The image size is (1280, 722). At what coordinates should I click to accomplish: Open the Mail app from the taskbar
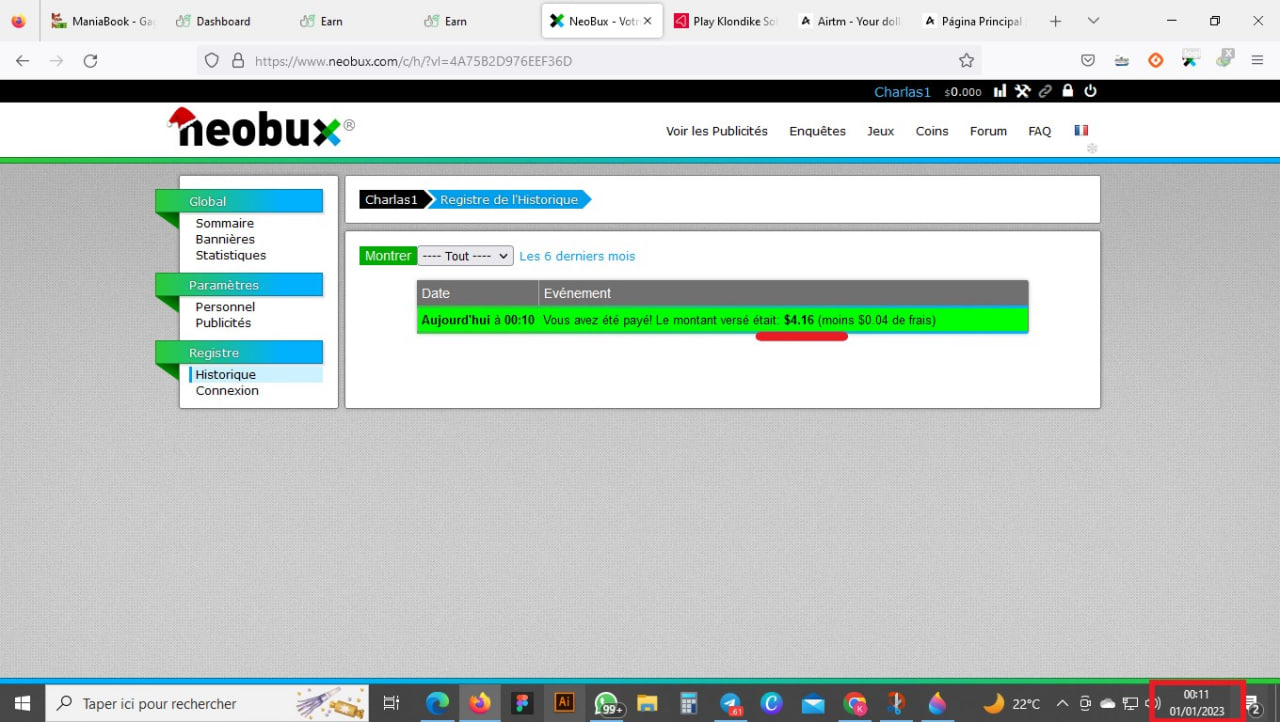(813, 703)
